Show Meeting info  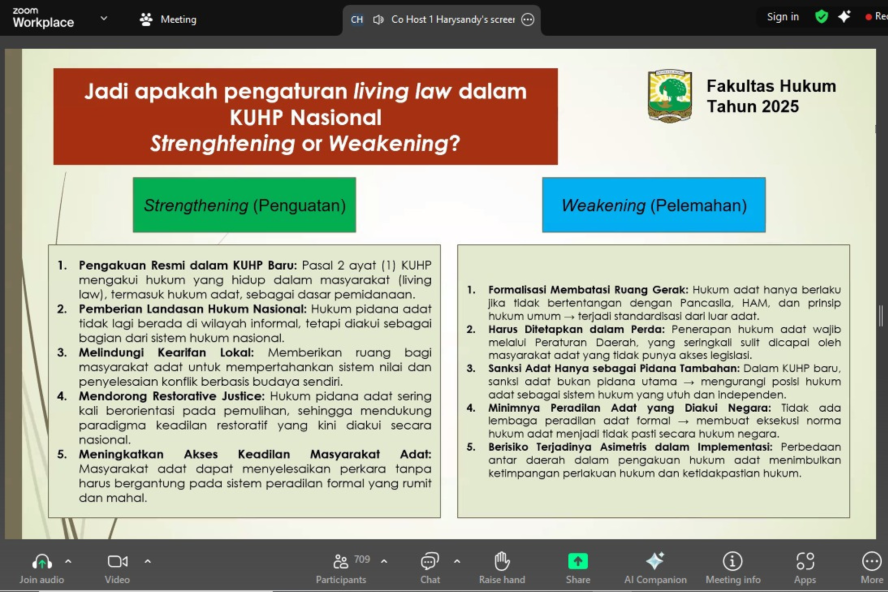[x=732, y=562]
